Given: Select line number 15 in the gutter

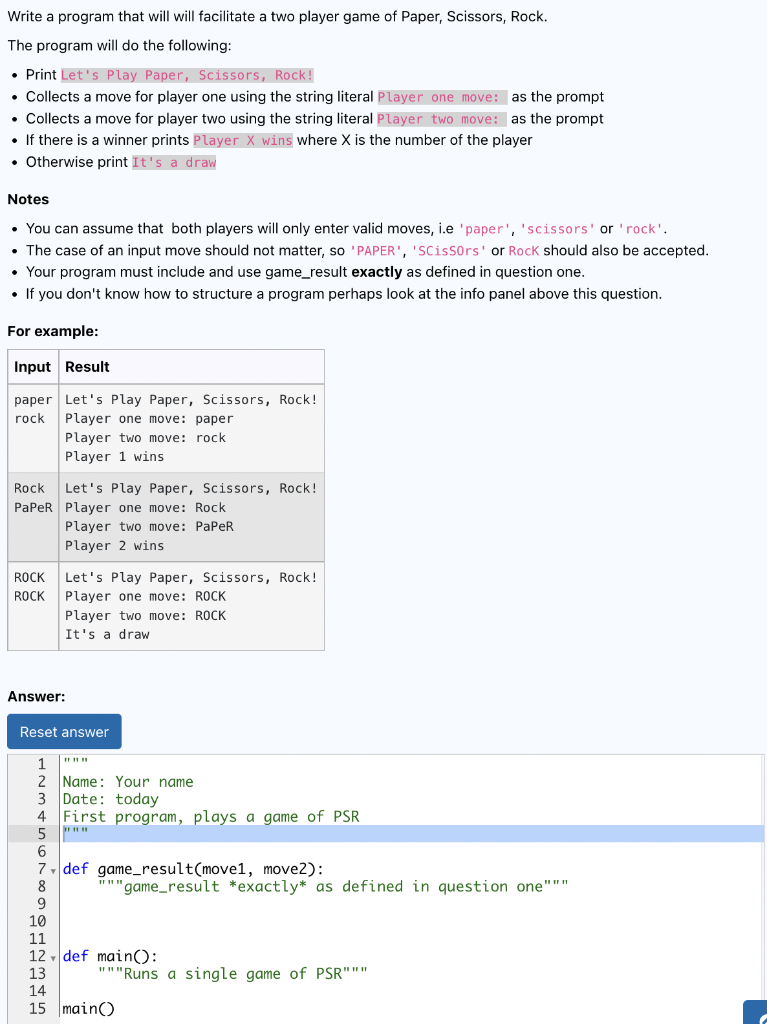Looking at the screenshot, I should click(40, 1008).
